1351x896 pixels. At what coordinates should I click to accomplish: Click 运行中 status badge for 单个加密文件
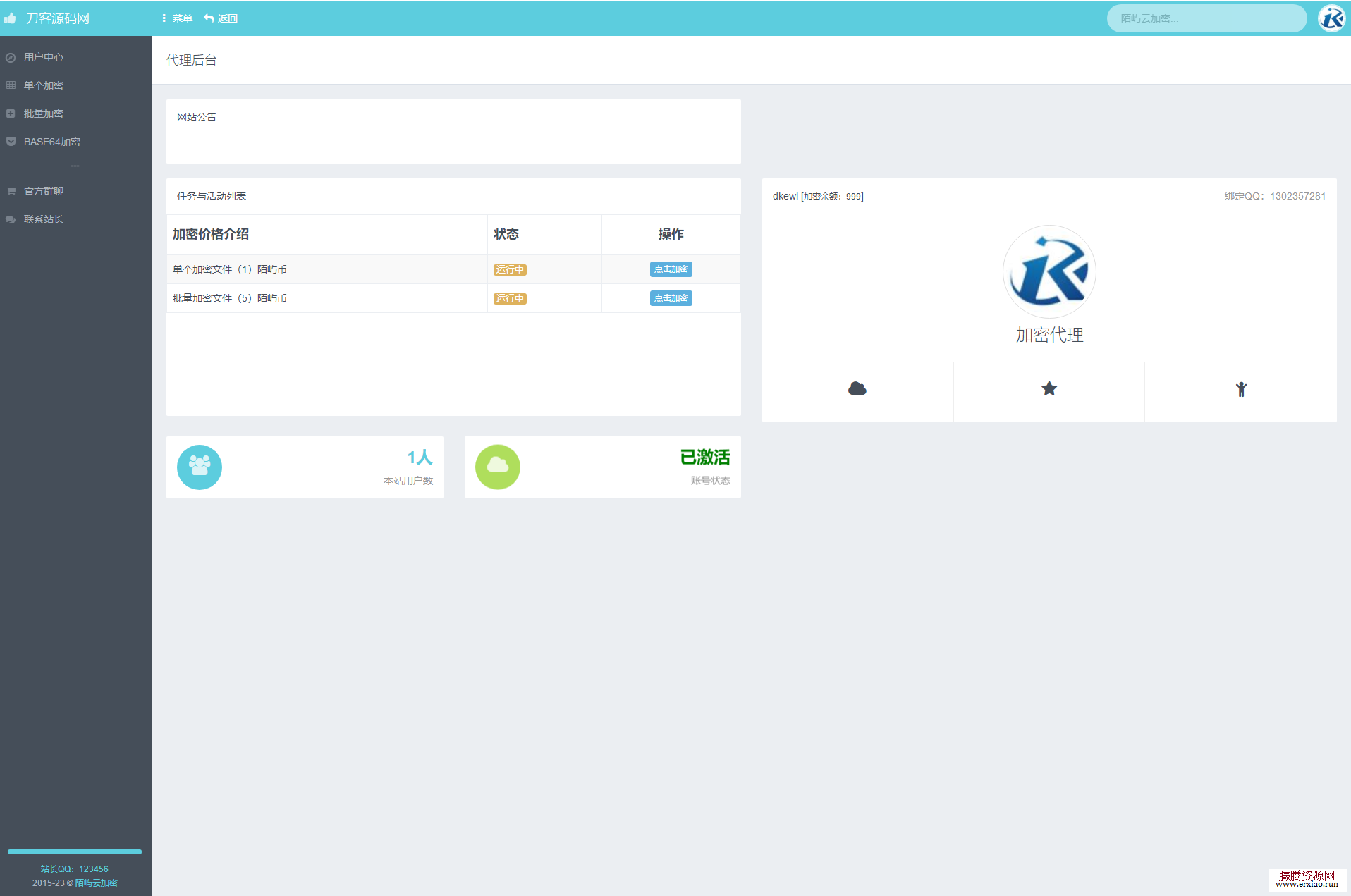tap(510, 270)
